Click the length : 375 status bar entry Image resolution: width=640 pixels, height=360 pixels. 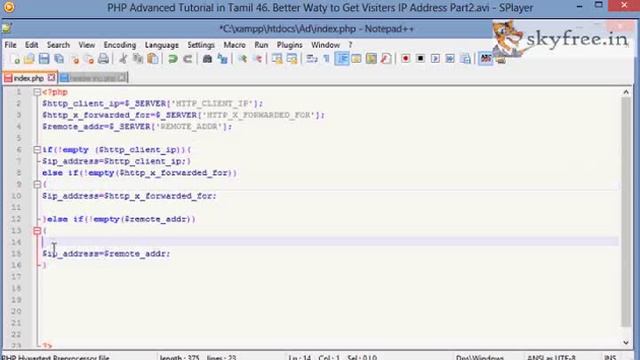(x=179, y=357)
